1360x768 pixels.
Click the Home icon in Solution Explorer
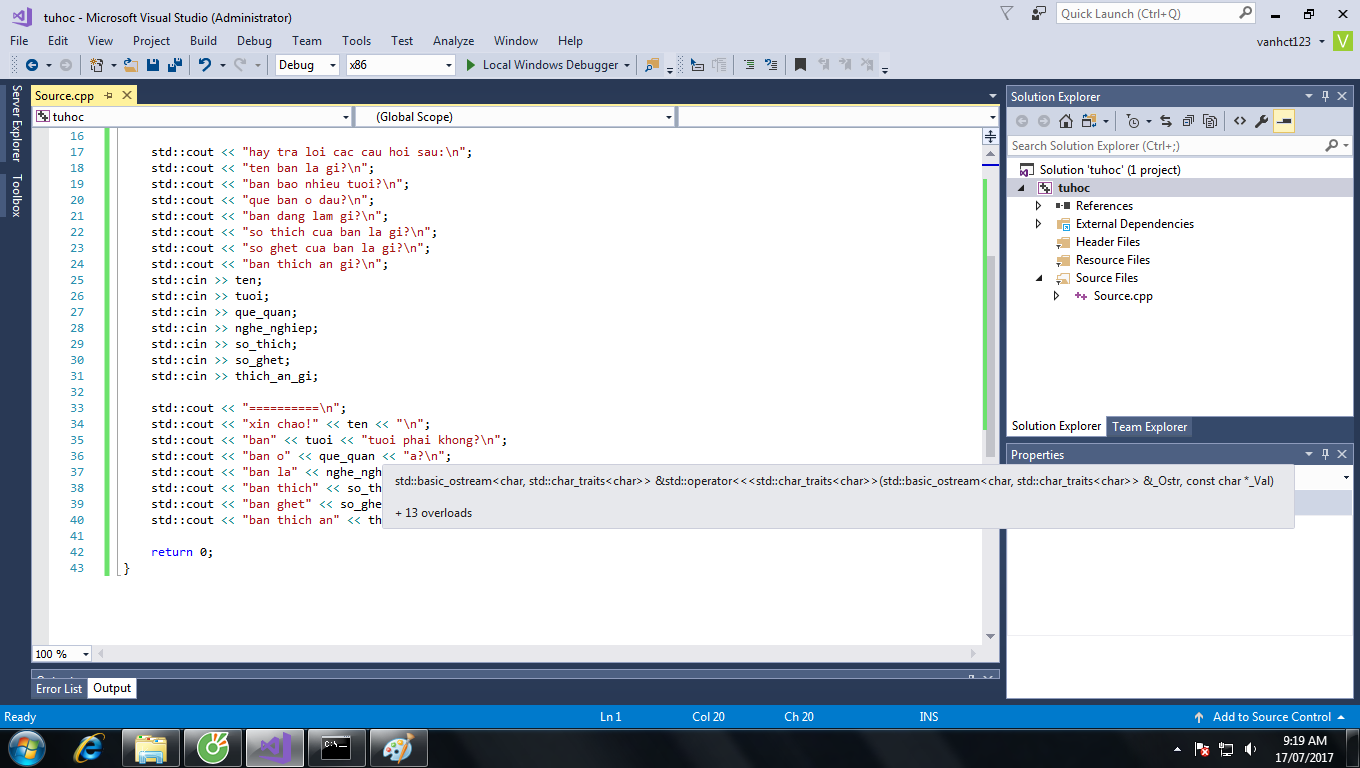1066,121
